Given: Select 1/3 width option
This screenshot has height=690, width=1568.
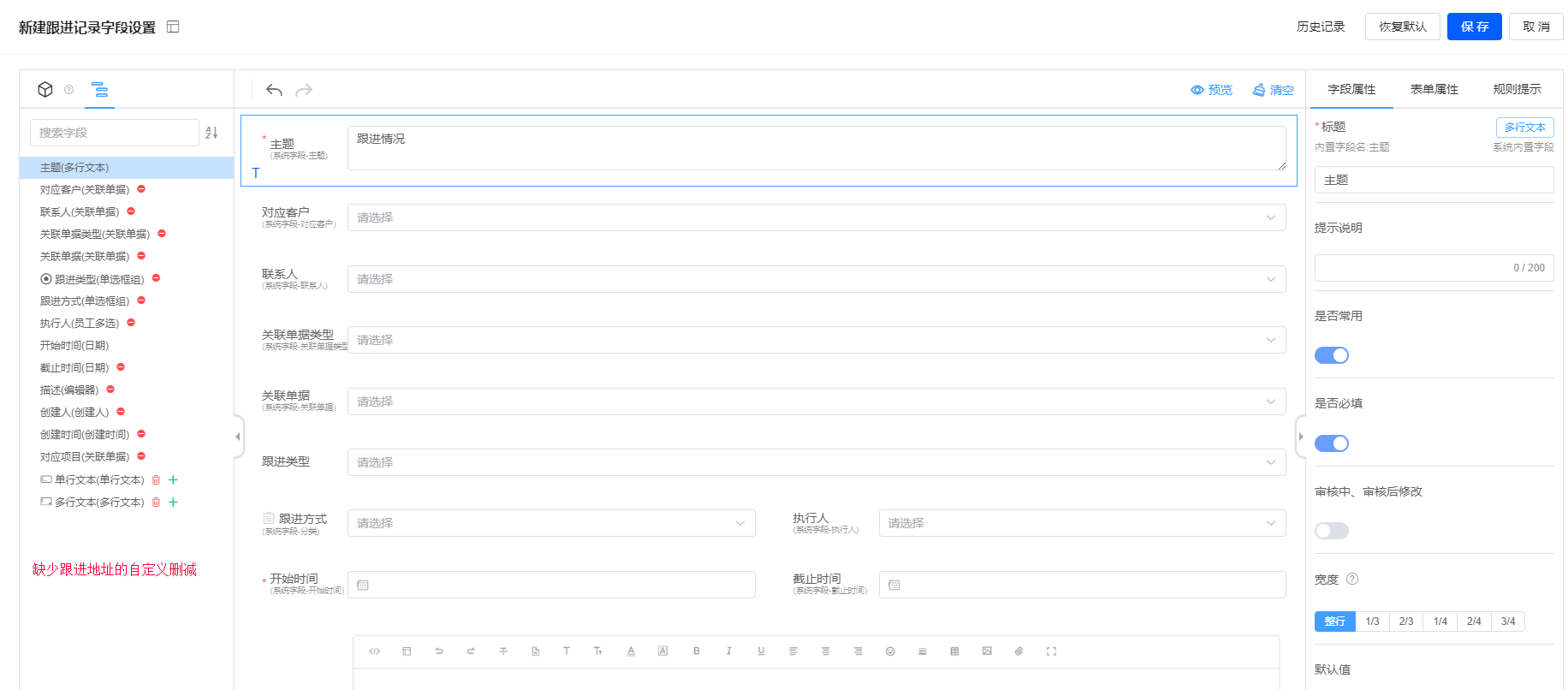Looking at the screenshot, I should (x=1372, y=622).
